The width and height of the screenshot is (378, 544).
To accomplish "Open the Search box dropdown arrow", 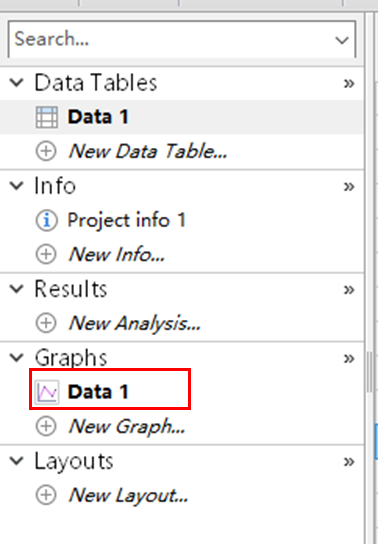I will (342, 40).
